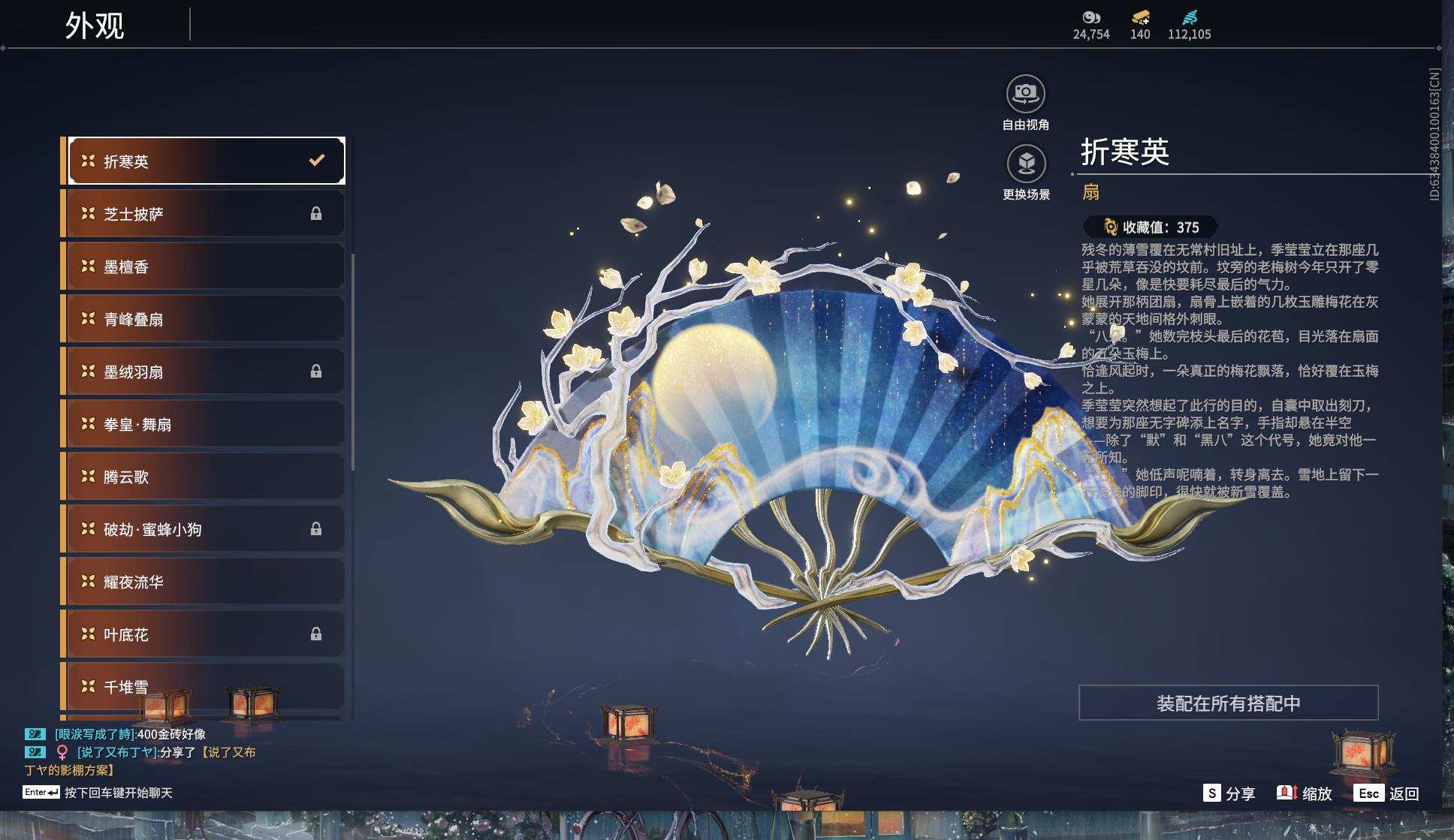Image resolution: width=1454 pixels, height=840 pixels.
Task: Click the blue feather currency icon above 112,105
Action: (1190, 17)
